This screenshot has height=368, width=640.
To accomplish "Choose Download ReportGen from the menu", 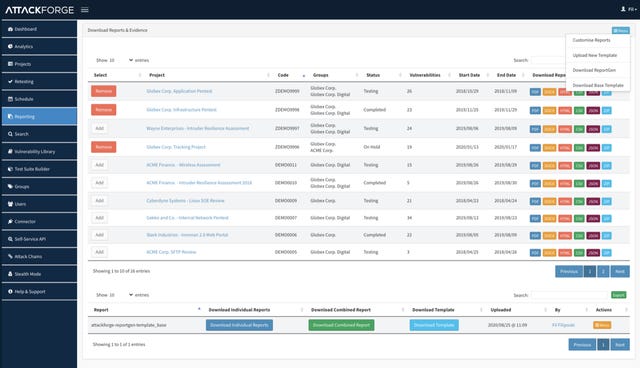I will click(594, 70).
